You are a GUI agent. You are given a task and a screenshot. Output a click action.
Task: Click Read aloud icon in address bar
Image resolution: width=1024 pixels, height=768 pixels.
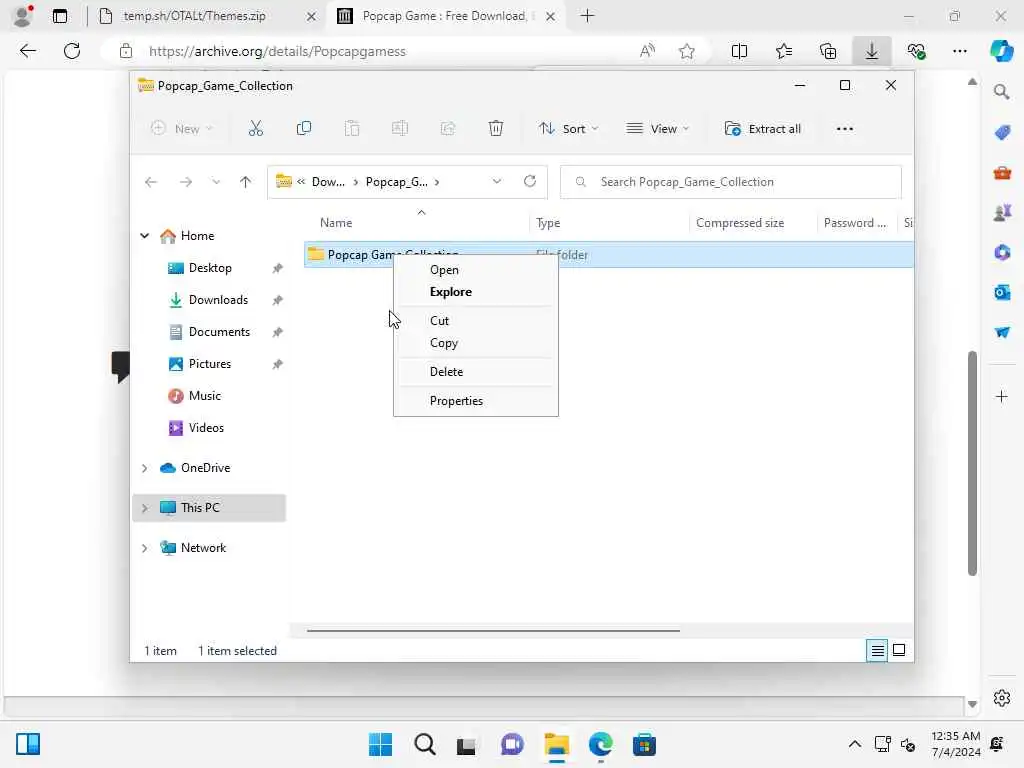(x=647, y=51)
